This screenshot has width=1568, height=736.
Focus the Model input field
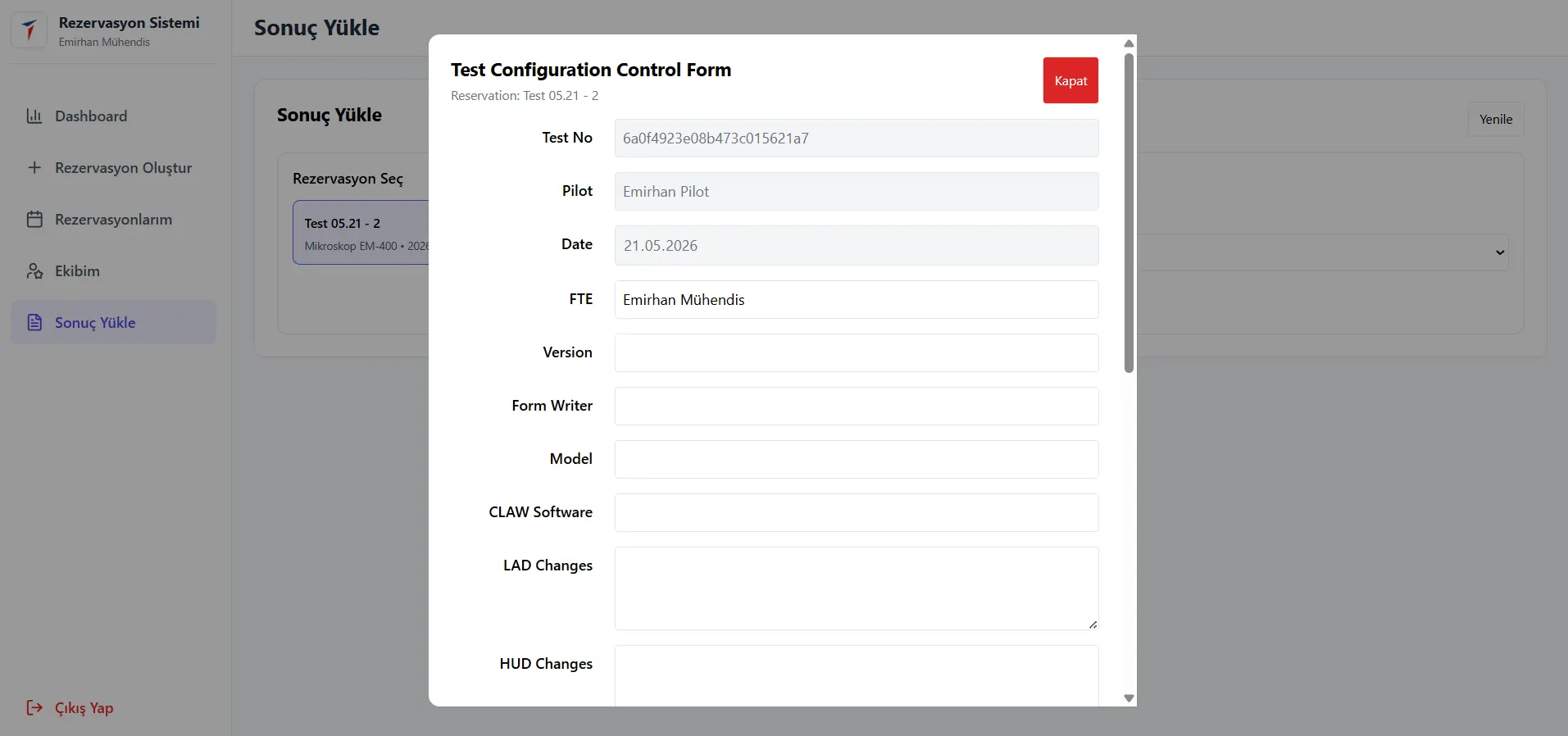[857, 460]
